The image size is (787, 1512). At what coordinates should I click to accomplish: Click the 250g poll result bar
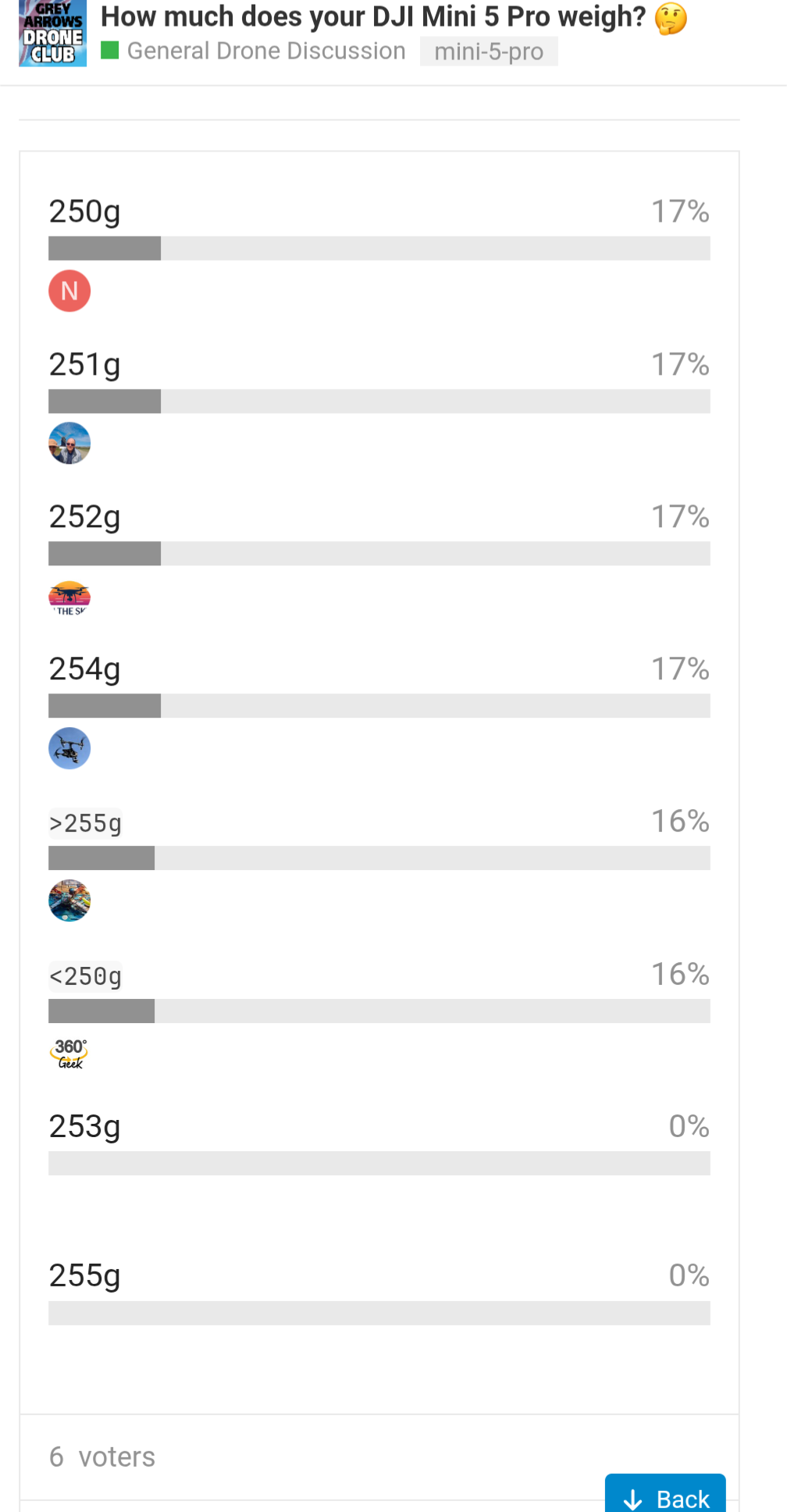(379, 248)
